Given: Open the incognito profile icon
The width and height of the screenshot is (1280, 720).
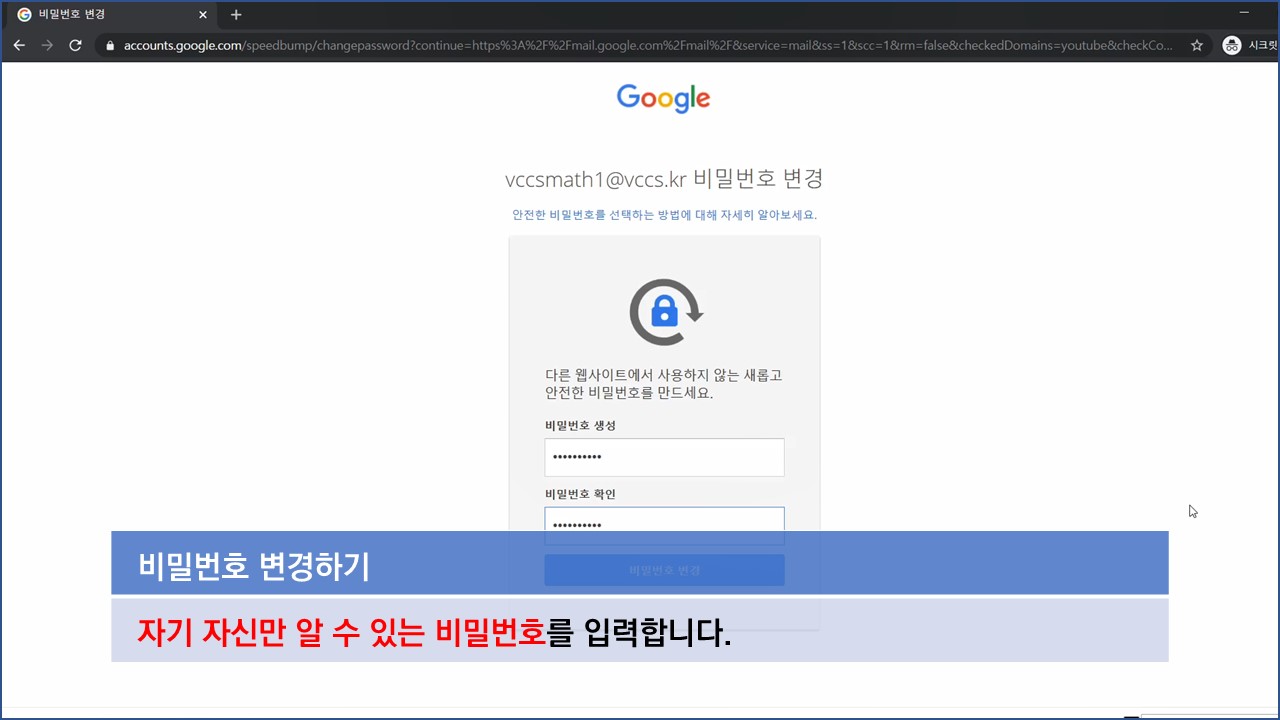Looking at the screenshot, I should coord(1232,45).
